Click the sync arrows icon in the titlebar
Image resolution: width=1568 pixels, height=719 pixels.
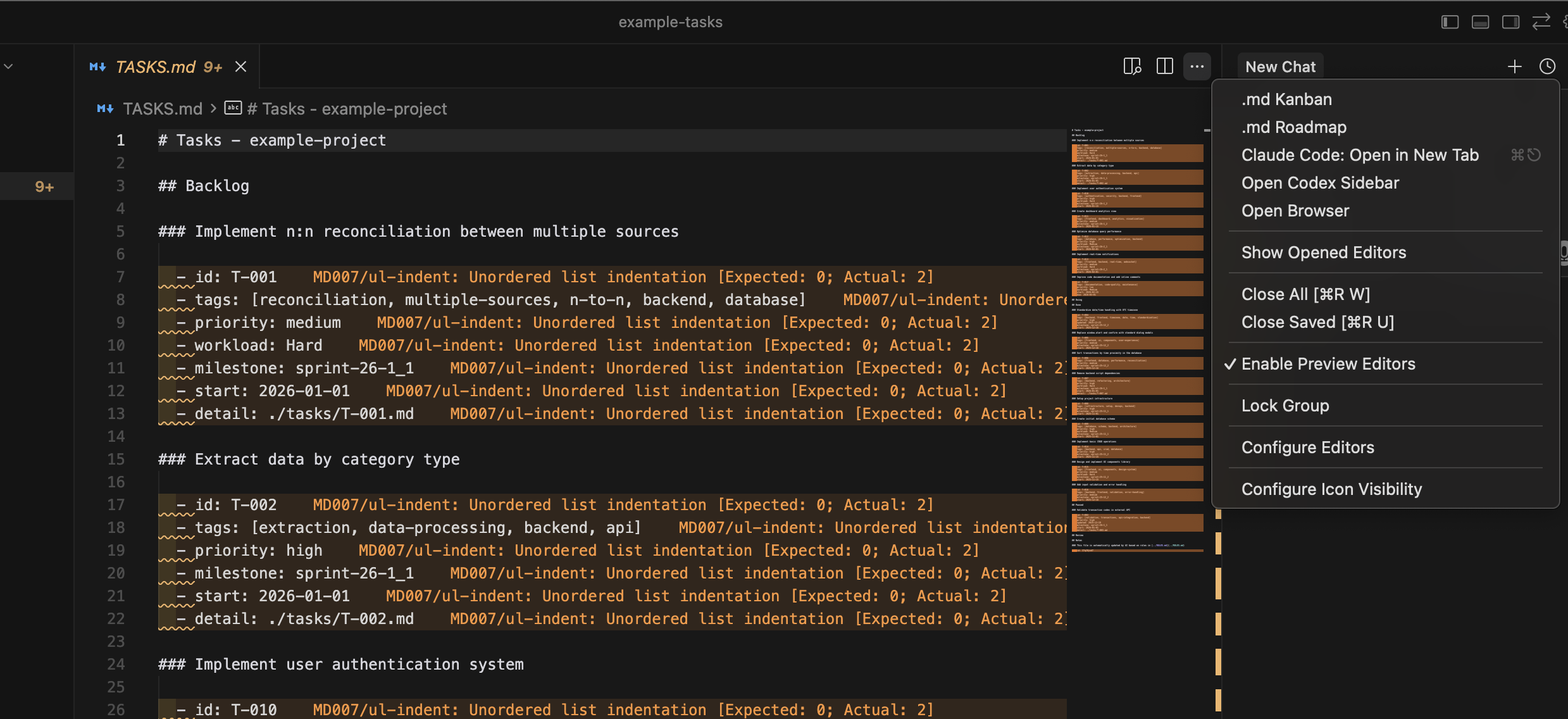(1542, 22)
